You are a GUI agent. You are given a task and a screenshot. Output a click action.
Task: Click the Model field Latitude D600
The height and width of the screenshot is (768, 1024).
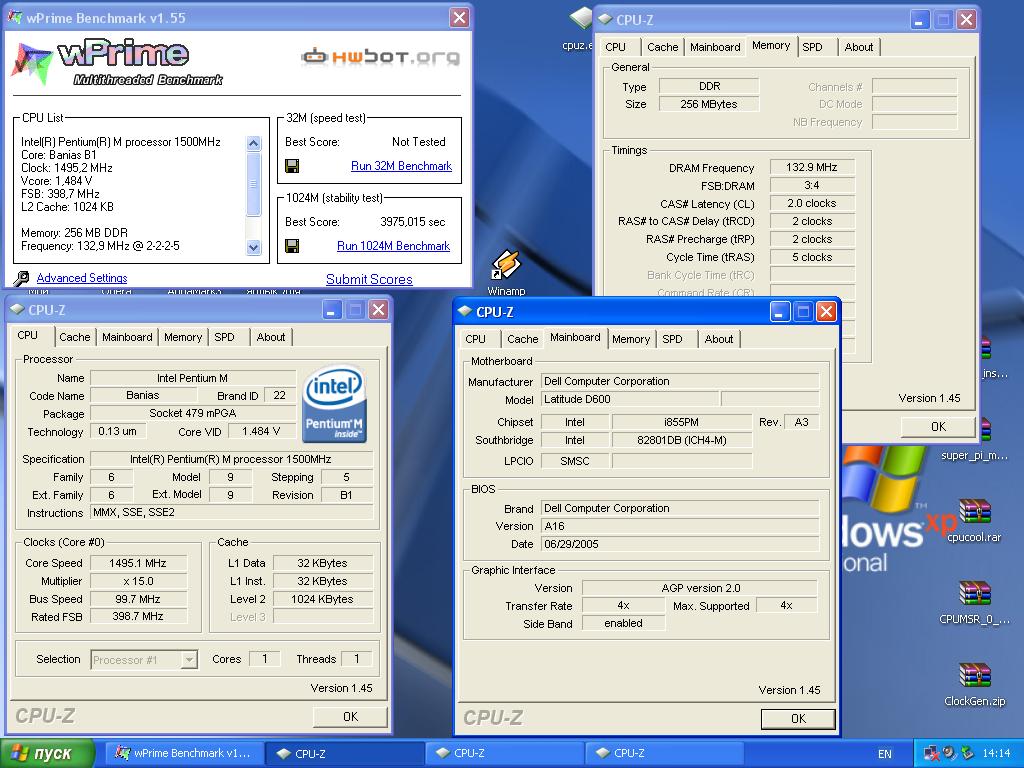630,399
